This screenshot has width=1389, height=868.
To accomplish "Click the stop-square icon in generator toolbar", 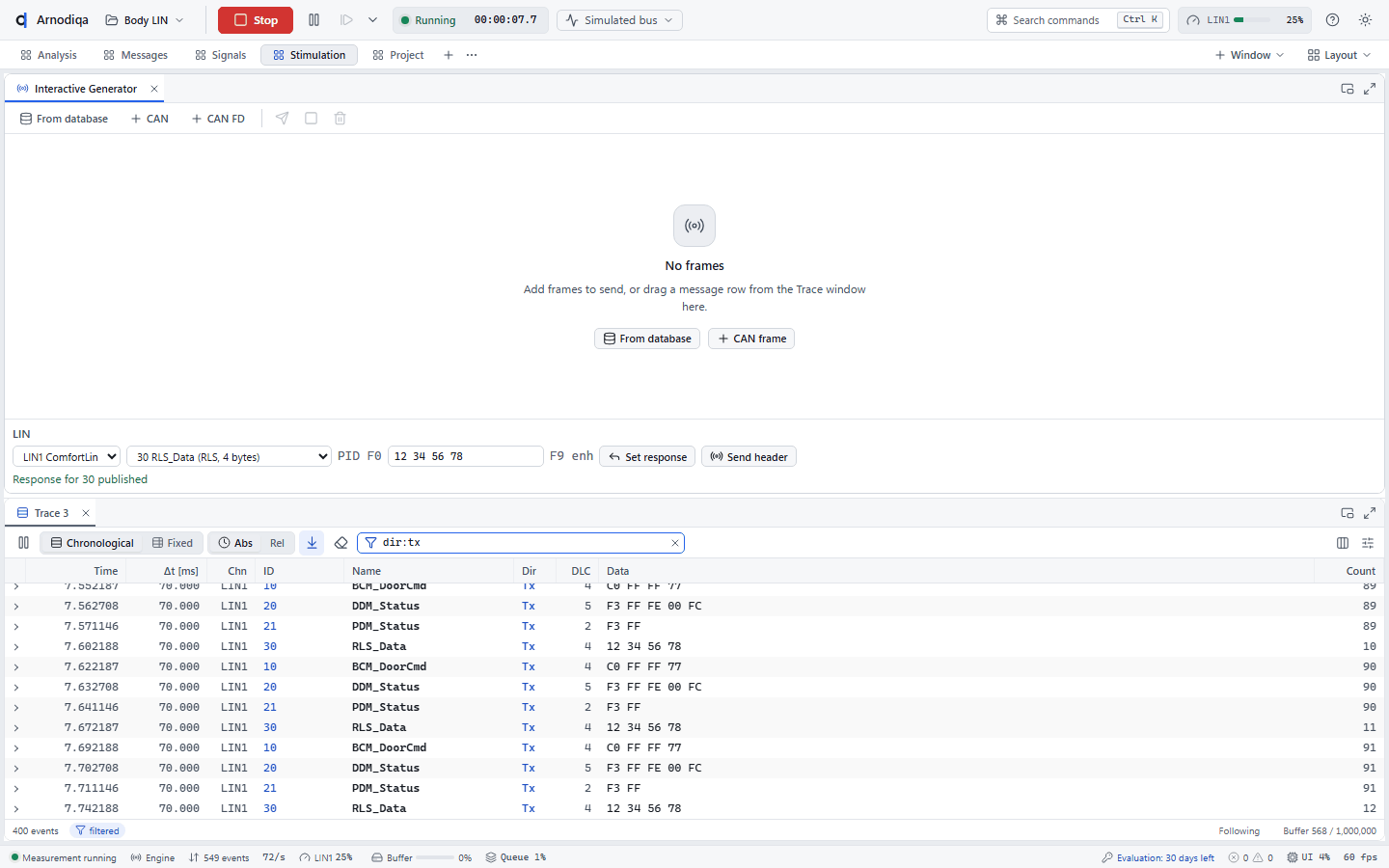I will click(x=312, y=119).
